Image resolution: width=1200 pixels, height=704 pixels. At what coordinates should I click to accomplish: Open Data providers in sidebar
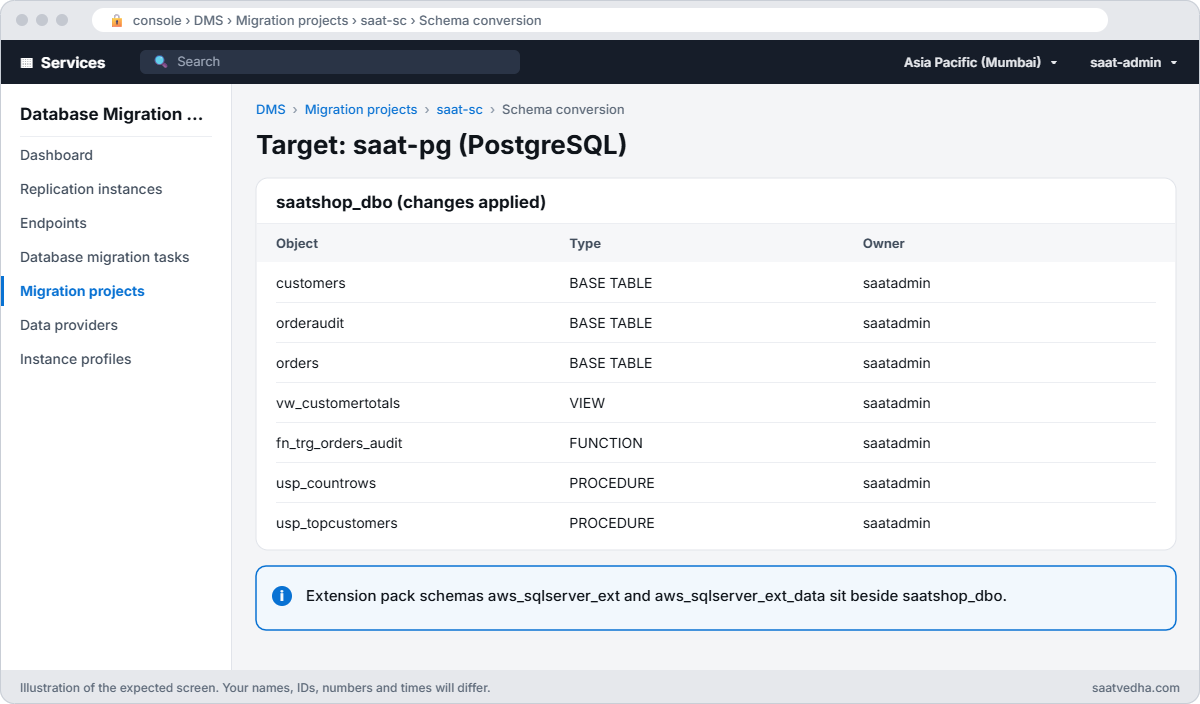[69, 325]
